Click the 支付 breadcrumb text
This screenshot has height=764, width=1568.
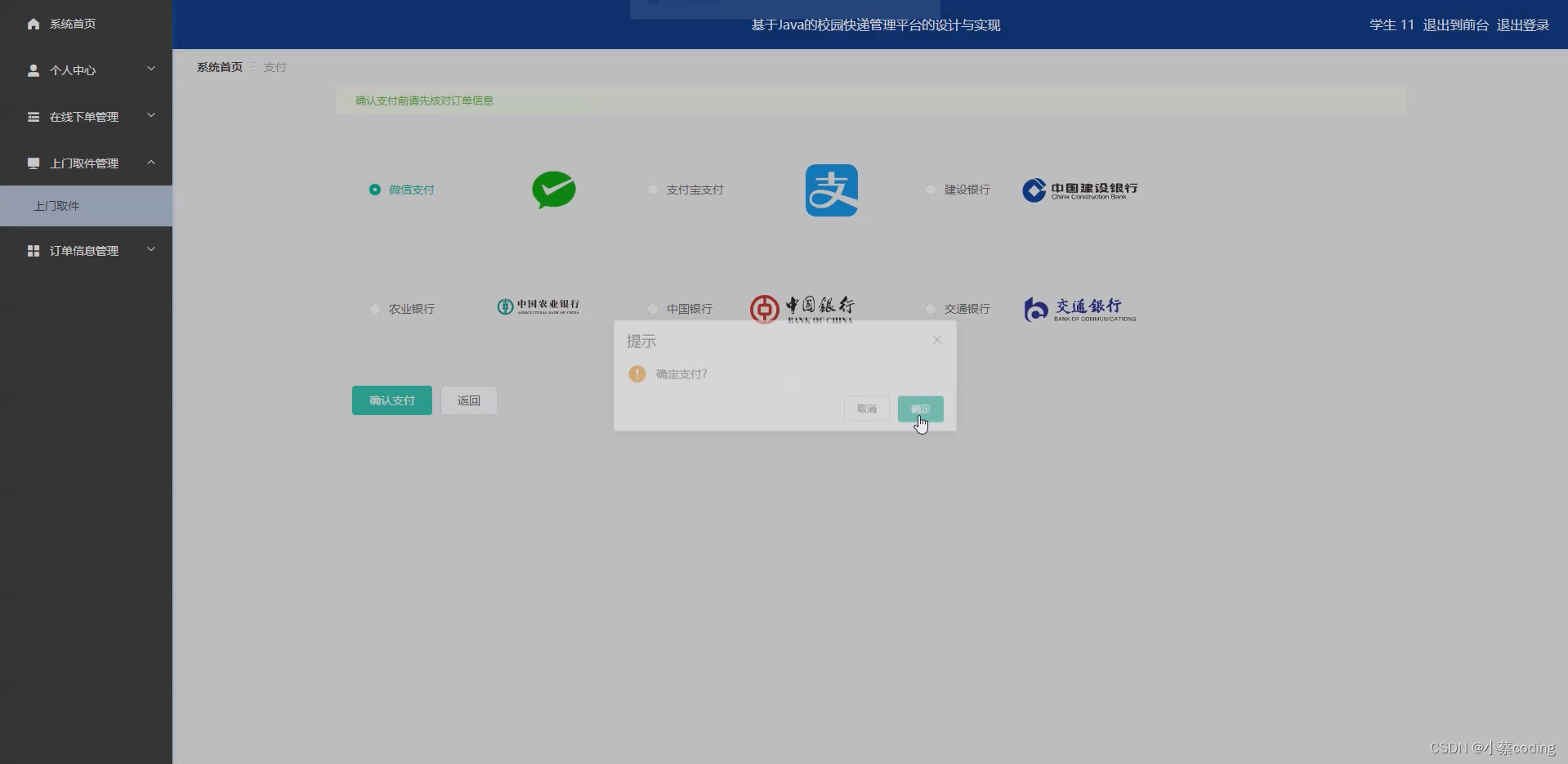[x=275, y=67]
